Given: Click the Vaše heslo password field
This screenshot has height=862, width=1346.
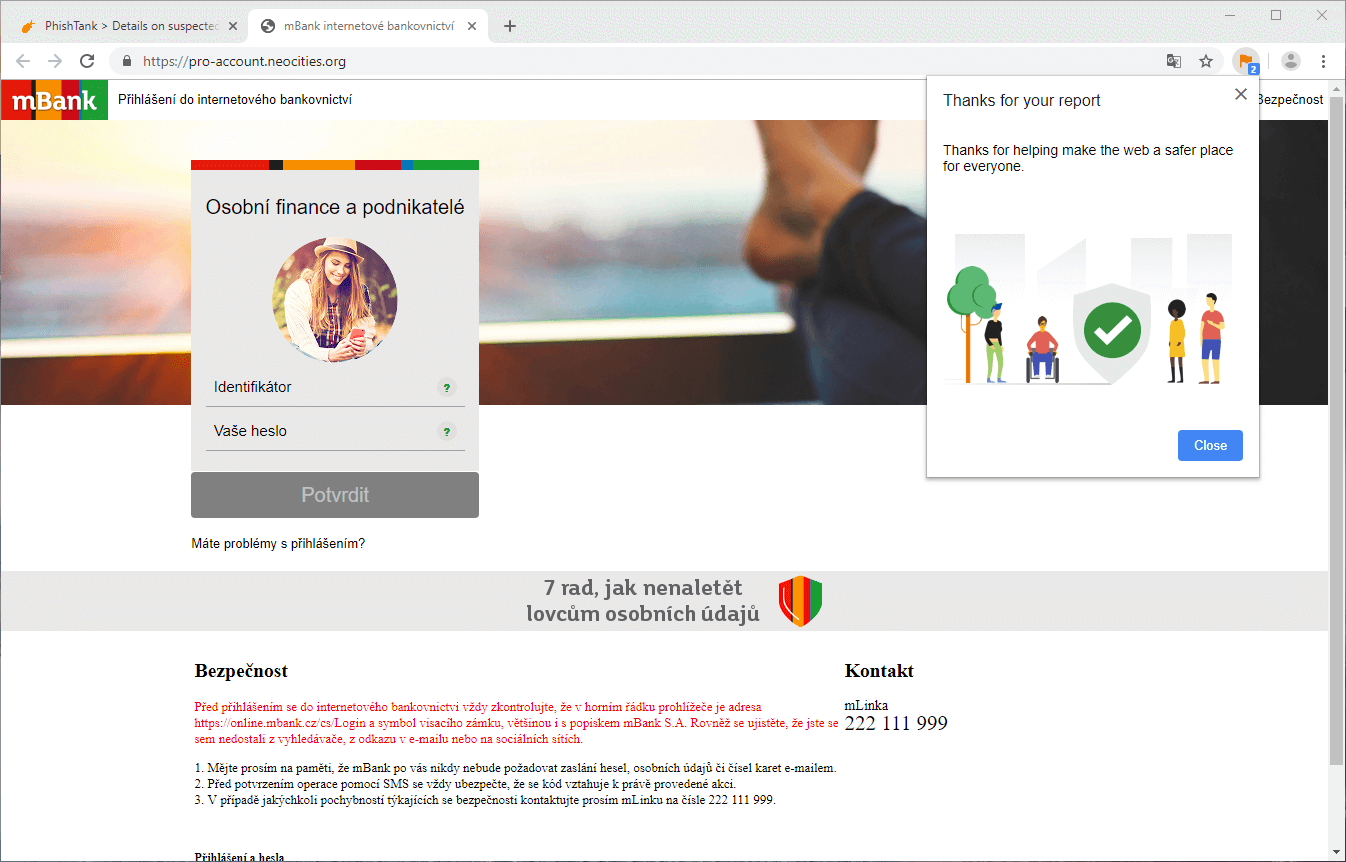Looking at the screenshot, I should tap(335, 431).
